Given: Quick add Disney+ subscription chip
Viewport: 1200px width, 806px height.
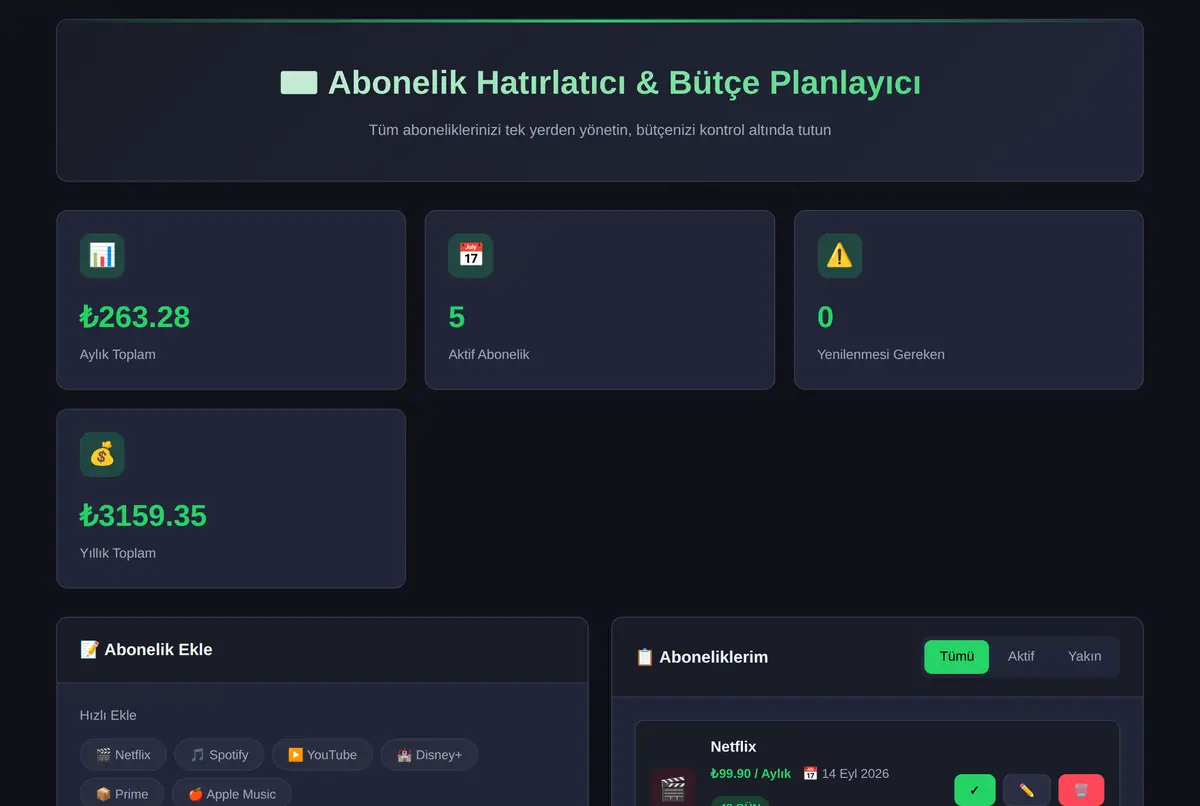Looking at the screenshot, I should click(429, 755).
